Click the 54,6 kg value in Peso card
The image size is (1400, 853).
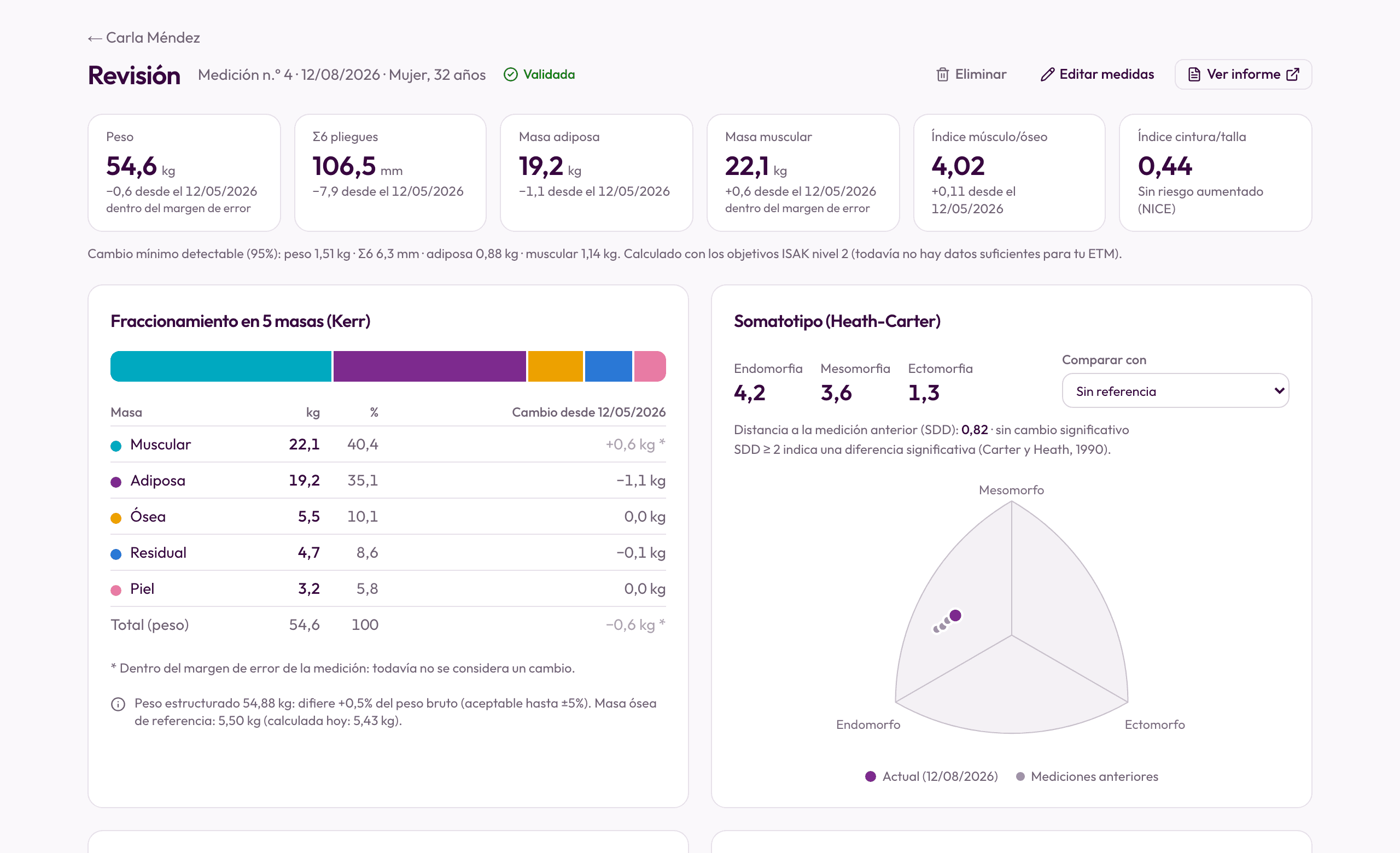click(141, 166)
